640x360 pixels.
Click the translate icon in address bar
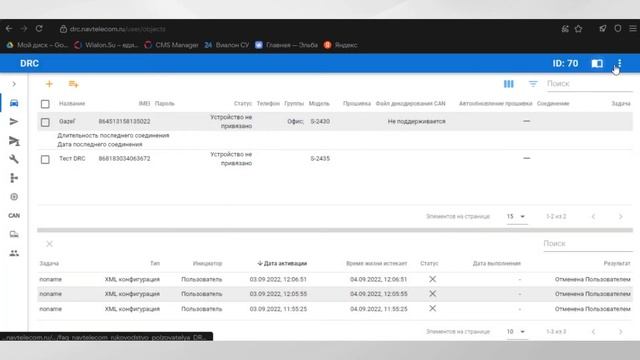(x=565, y=29)
